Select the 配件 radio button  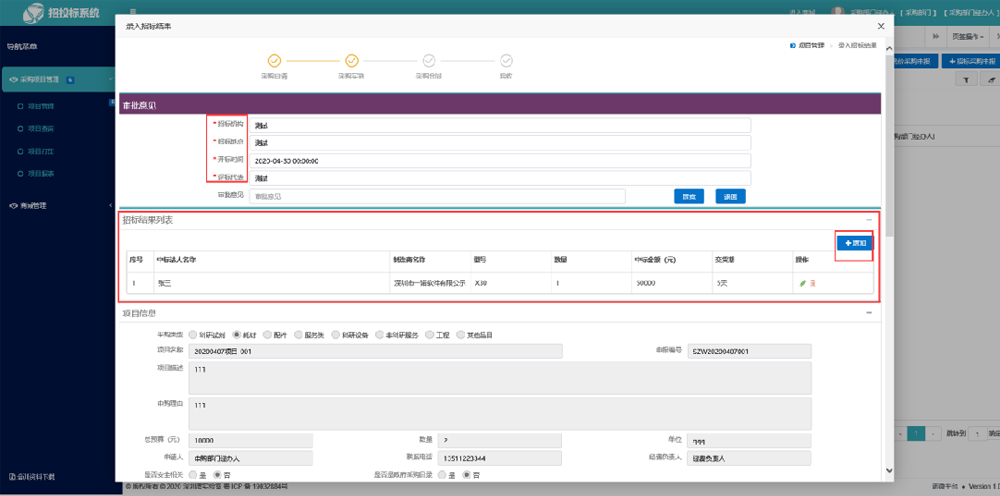[x=267, y=335]
